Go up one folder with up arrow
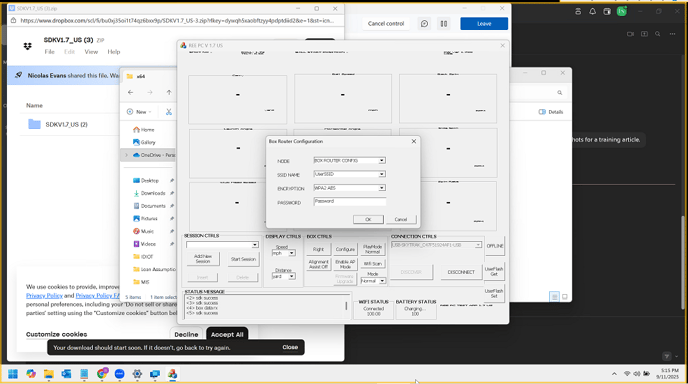Image resolution: width=688 pixels, height=384 pixels. [x=169, y=92]
